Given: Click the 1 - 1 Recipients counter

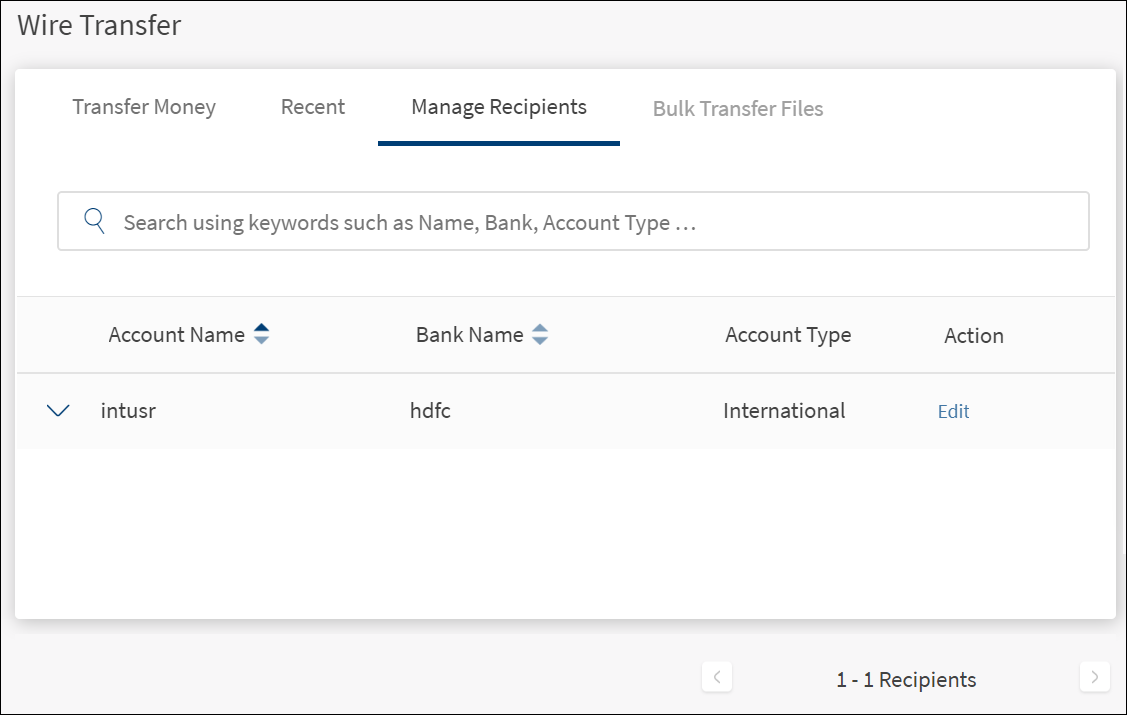Looking at the screenshot, I should pyautogui.click(x=906, y=680).
